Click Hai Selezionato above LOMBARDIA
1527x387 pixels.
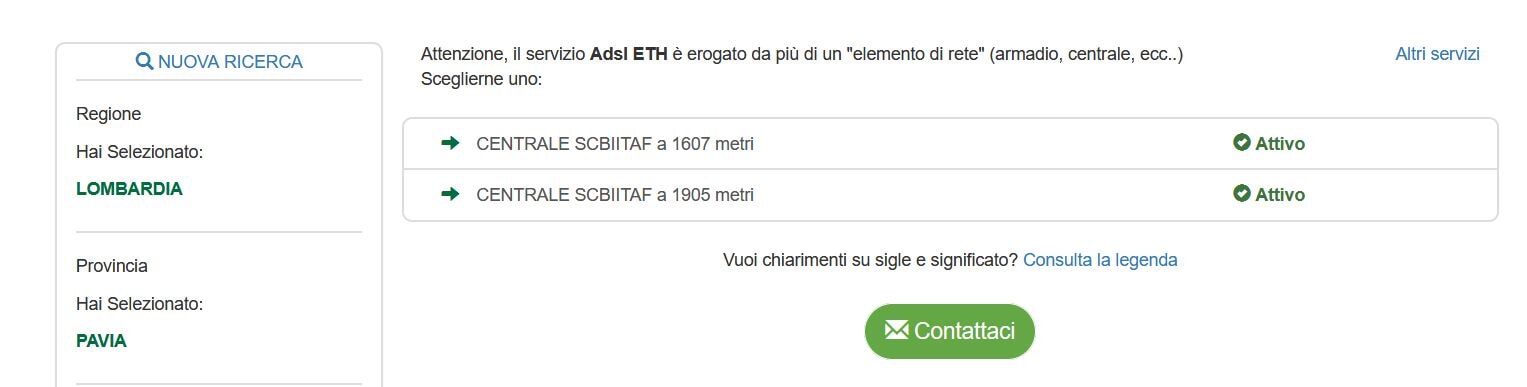pos(140,152)
